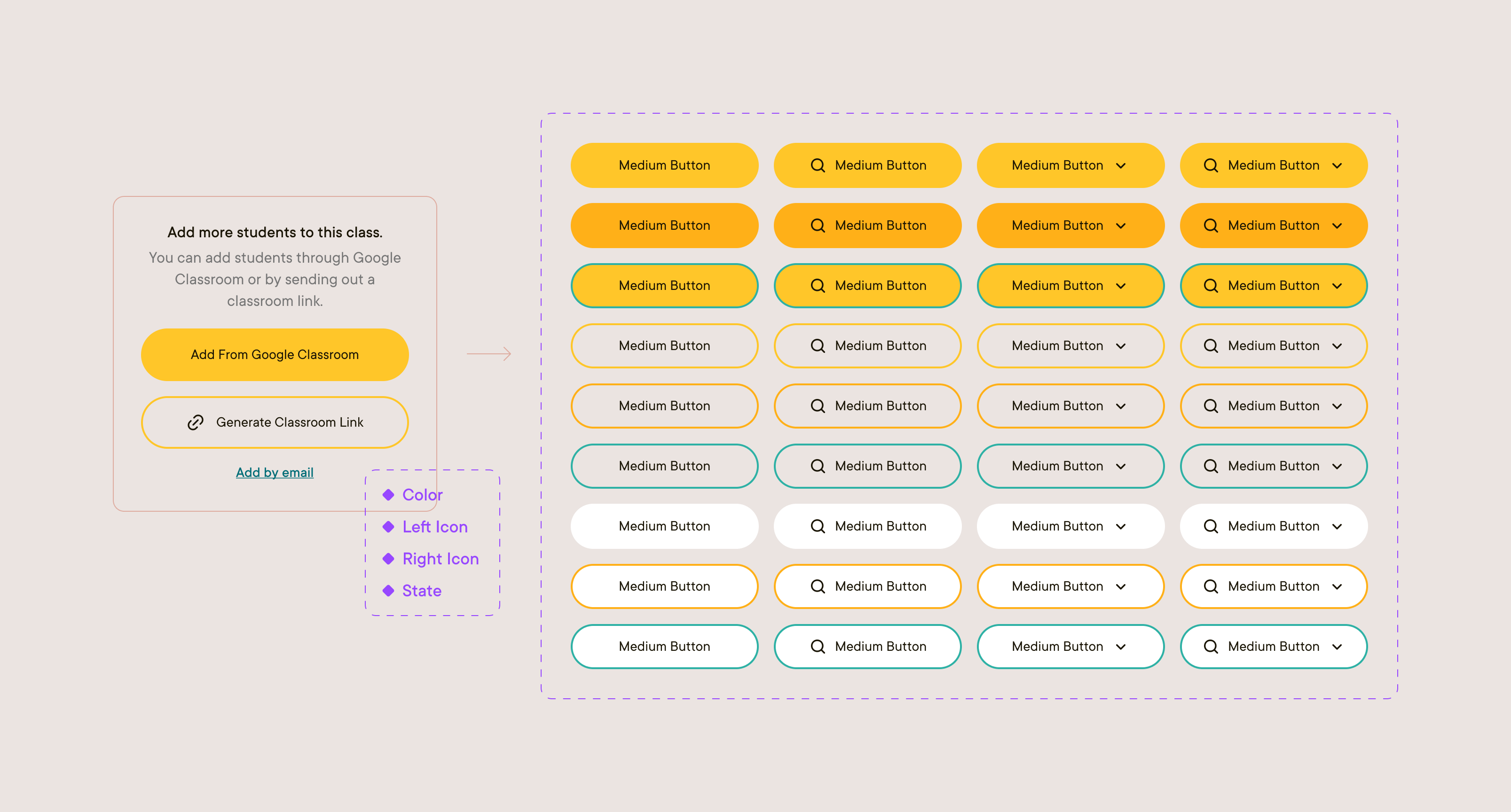Select the State property label
The image size is (1511, 812).
click(422, 590)
